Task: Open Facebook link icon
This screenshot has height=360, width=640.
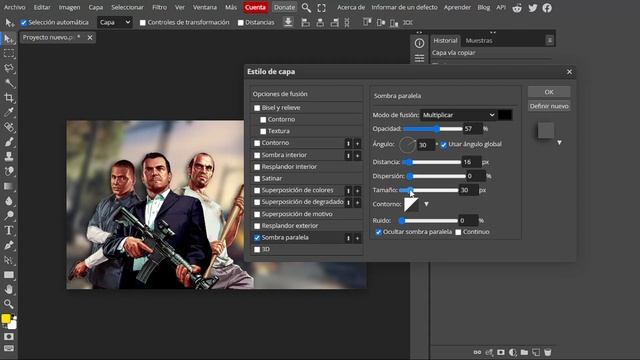Action: (x=547, y=7)
